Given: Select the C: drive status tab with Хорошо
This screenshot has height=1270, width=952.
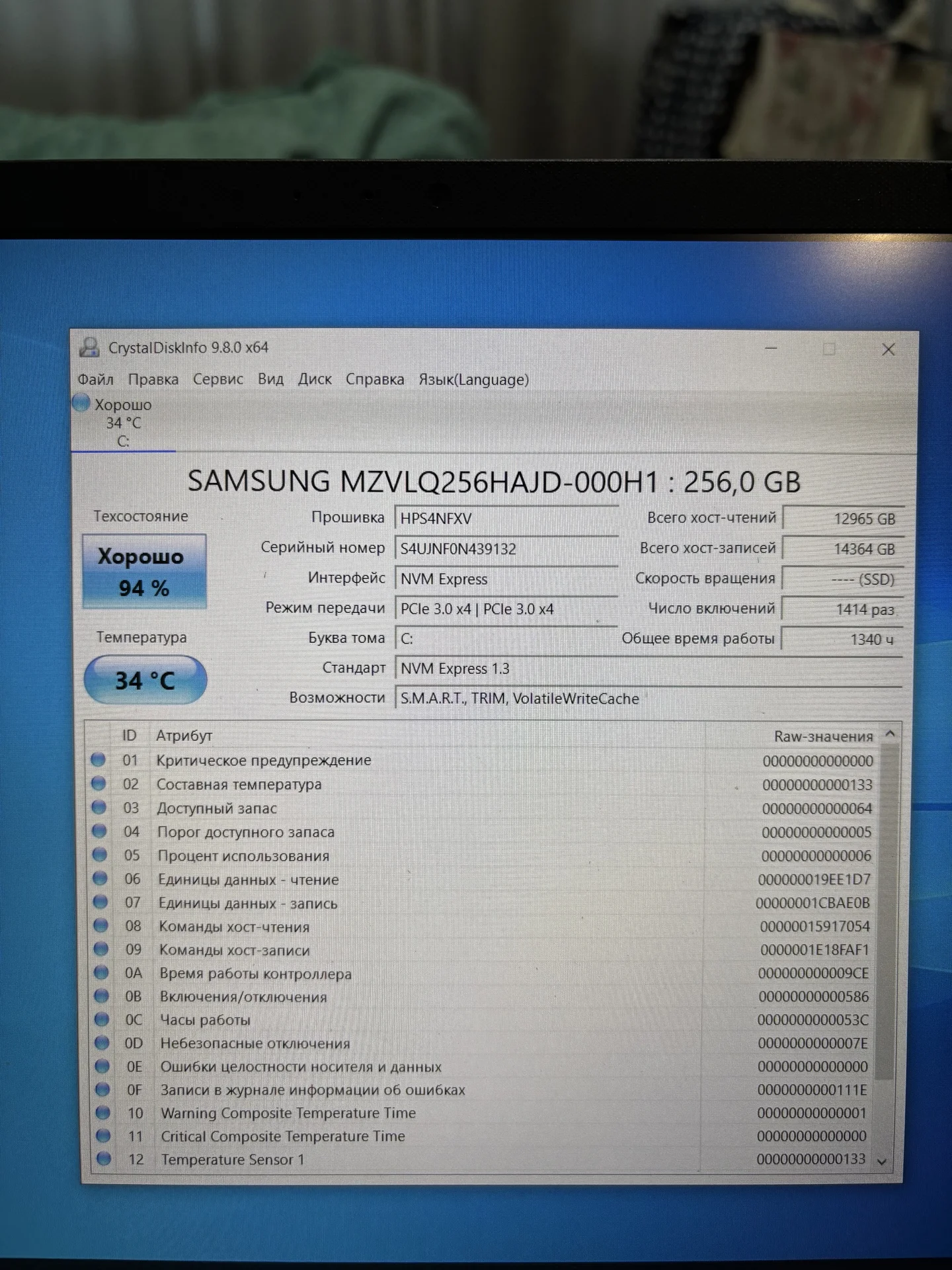Looking at the screenshot, I should (x=122, y=423).
